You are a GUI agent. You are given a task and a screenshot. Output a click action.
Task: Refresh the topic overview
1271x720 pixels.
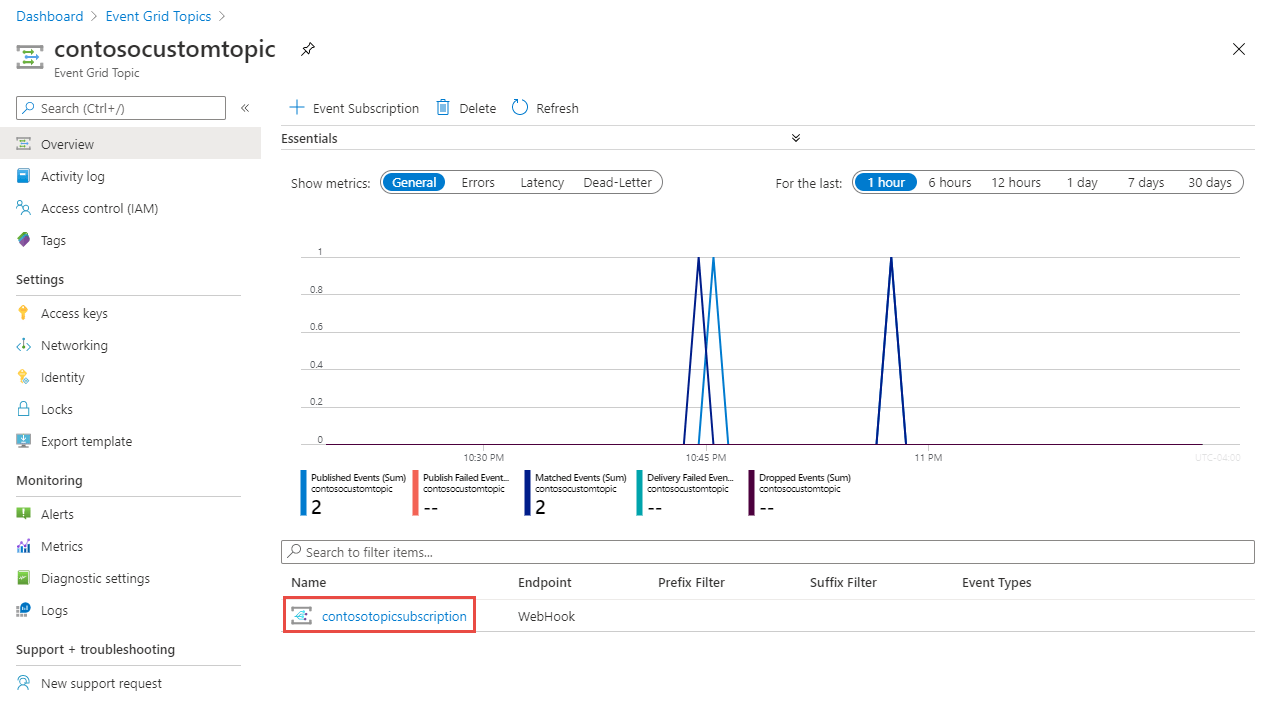(x=545, y=107)
